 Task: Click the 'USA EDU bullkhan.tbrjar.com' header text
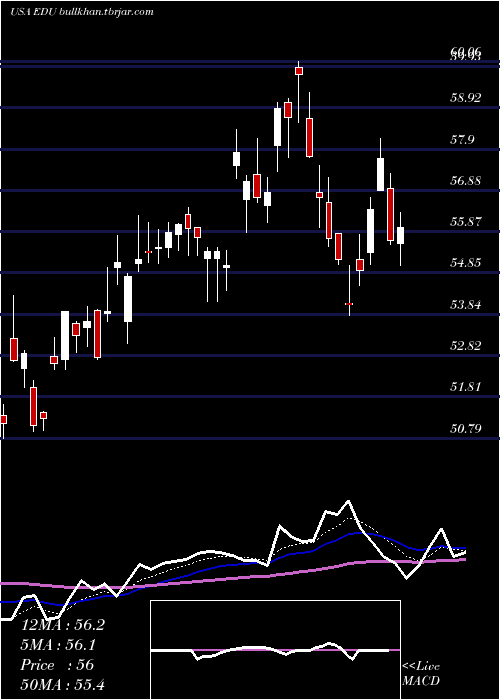click(x=82, y=12)
